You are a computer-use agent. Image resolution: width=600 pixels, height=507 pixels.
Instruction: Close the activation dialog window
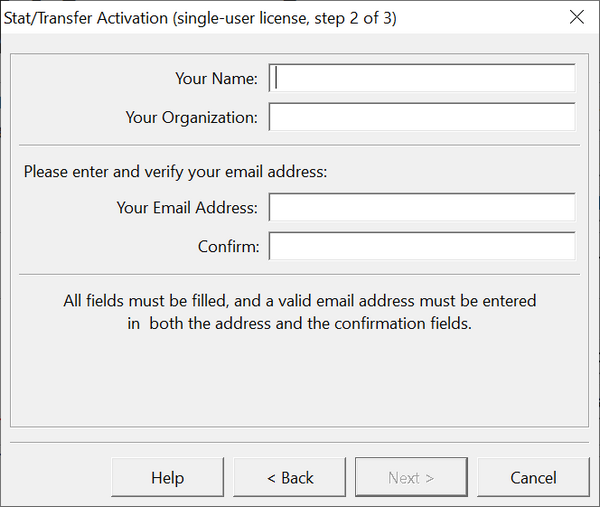pyautogui.click(x=576, y=17)
